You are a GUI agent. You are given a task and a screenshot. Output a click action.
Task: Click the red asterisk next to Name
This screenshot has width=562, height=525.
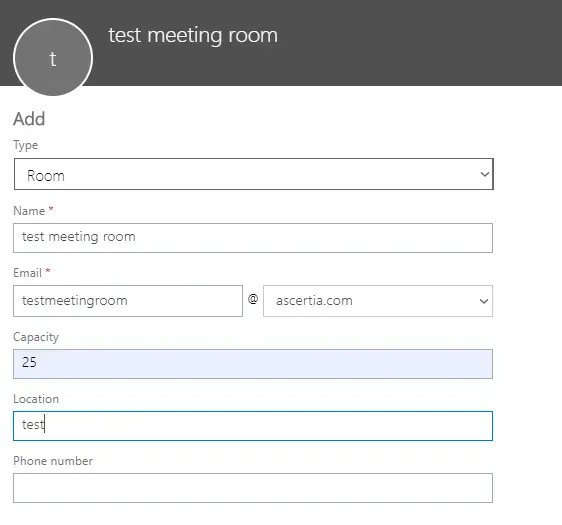pos(51,209)
